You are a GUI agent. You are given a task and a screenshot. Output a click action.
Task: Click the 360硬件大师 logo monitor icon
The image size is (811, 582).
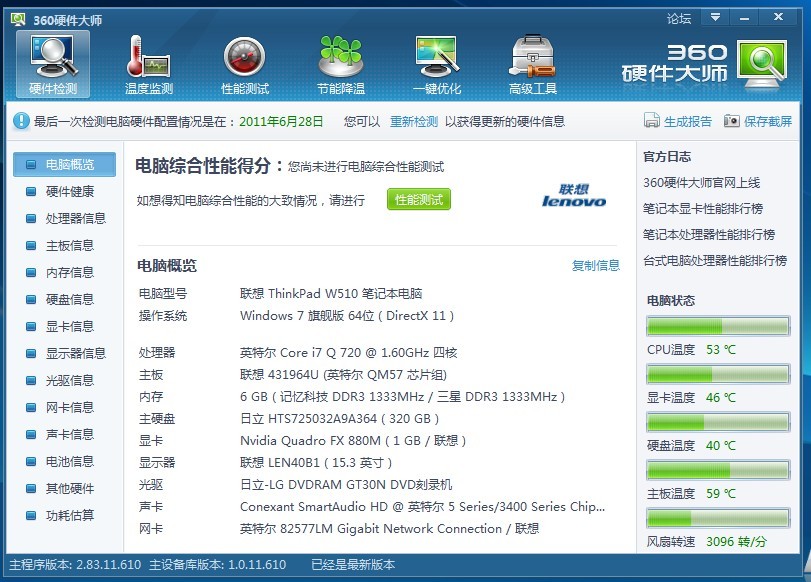(x=762, y=64)
